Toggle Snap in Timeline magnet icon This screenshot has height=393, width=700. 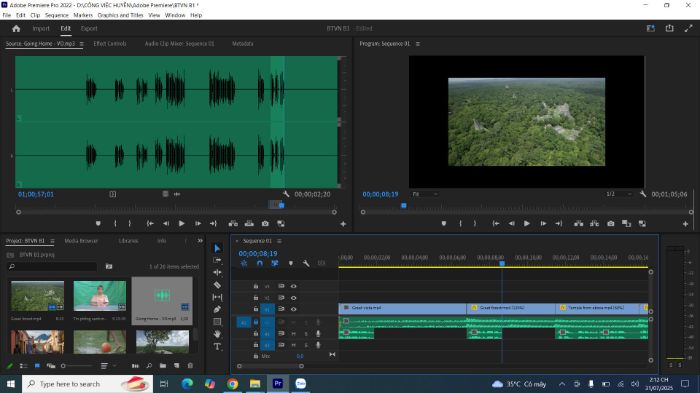coord(259,263)
